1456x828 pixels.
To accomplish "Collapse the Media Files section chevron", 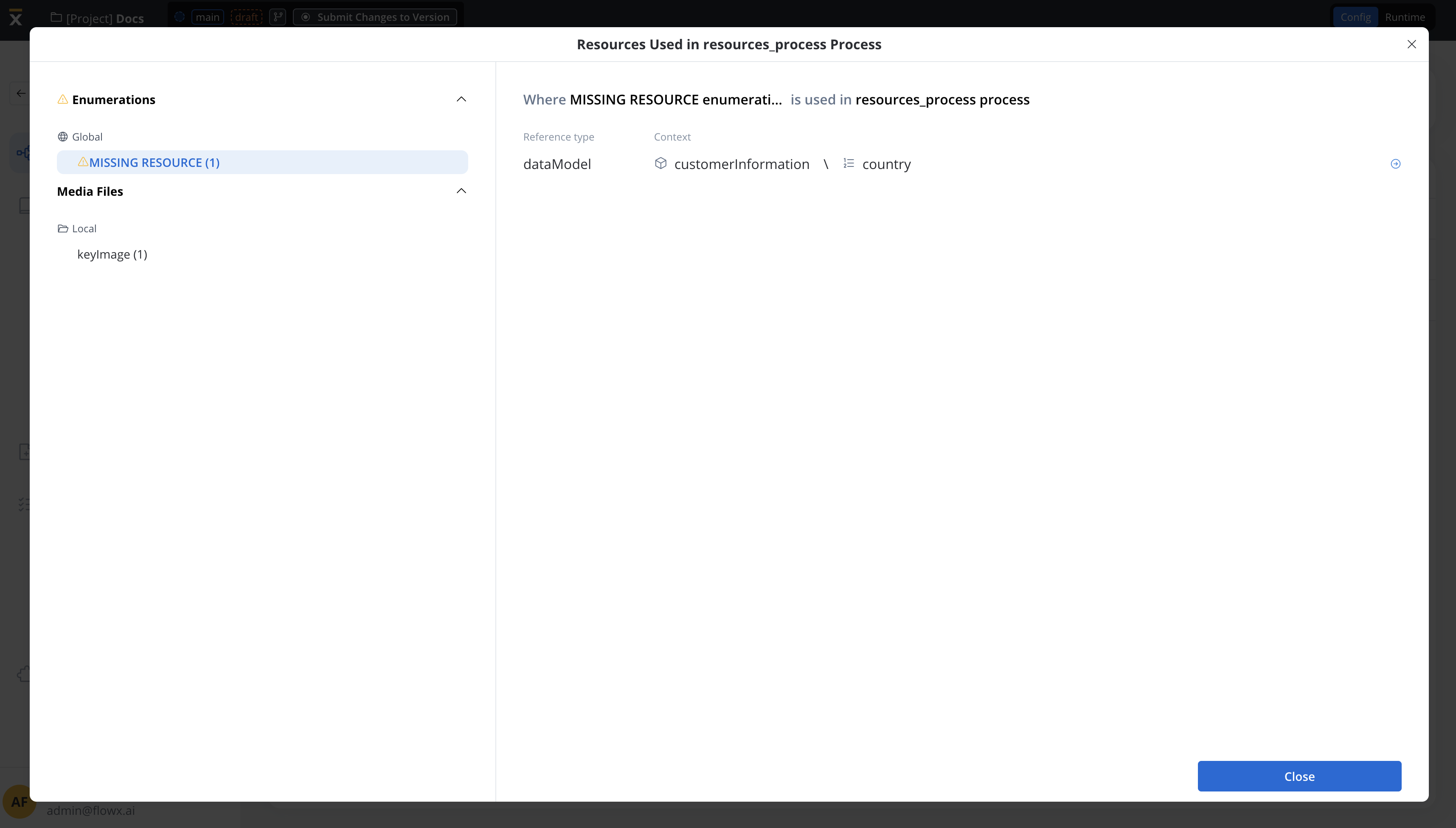I will coord(461,191).
